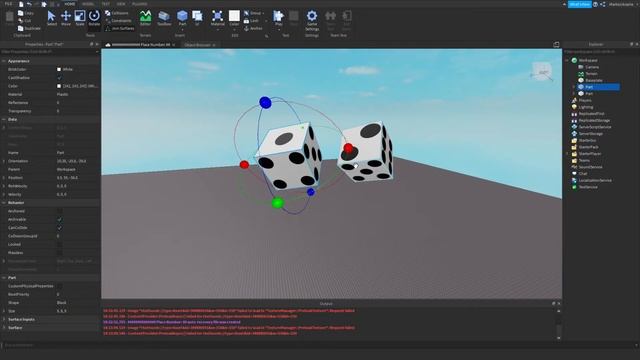Expand the Size property
640x360 pixels.
click(x=4, y=311)
